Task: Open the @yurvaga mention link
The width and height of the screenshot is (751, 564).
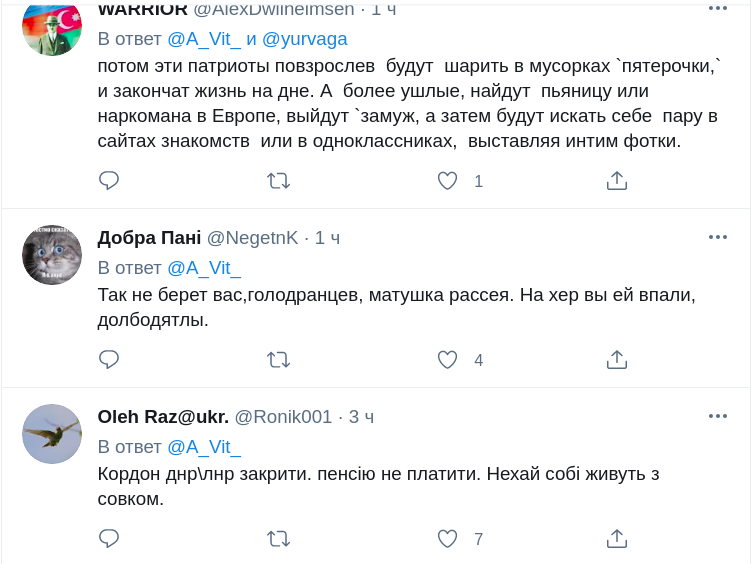Action: pyautogui.click(x=305, y=39)
